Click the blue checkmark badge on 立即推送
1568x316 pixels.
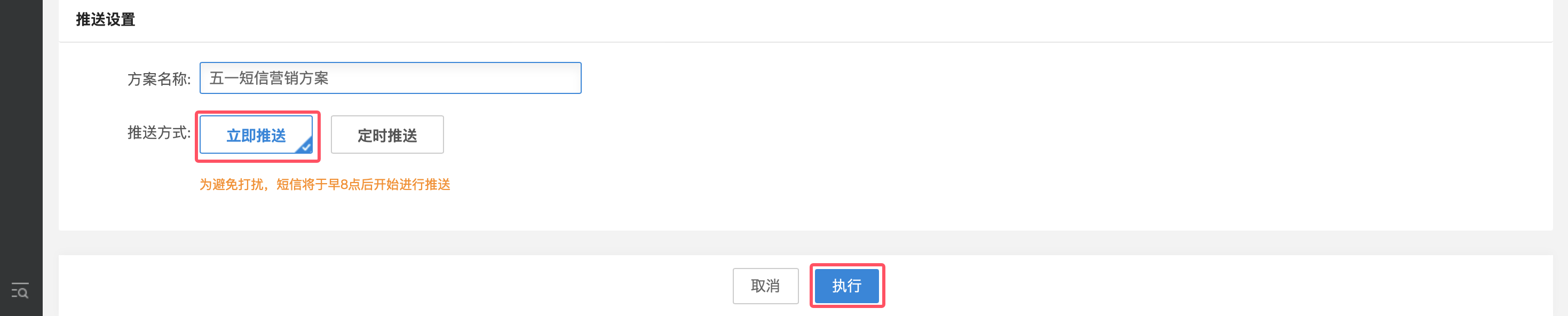pyautogui.click(x=305, y=146)
